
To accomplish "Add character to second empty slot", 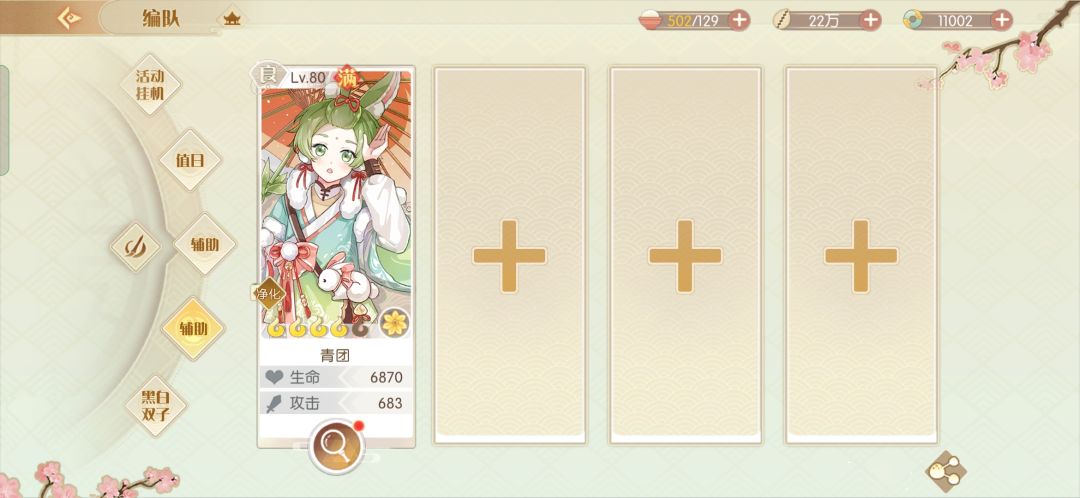I will pos(510,256).
